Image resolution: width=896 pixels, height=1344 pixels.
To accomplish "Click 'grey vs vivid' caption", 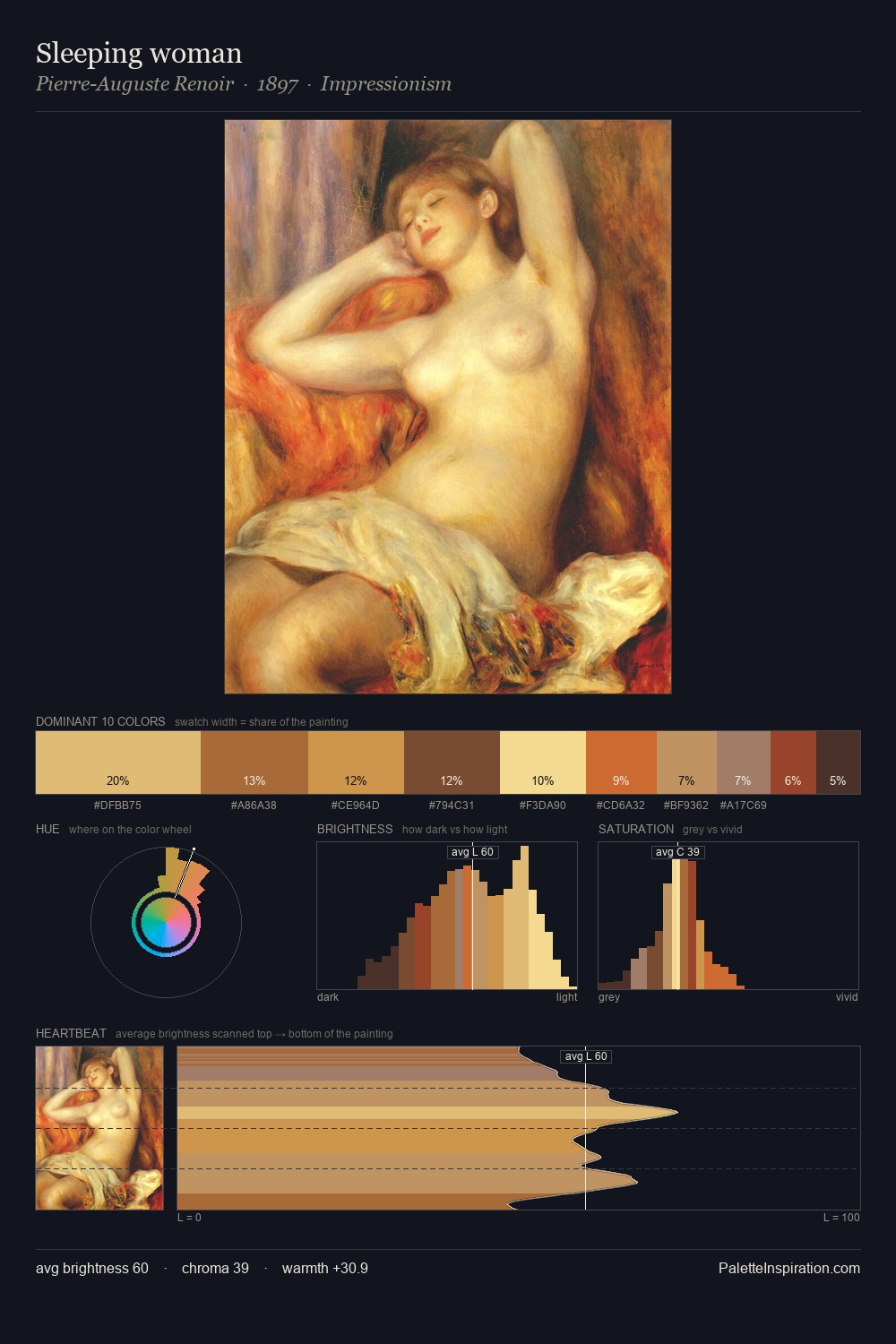I will (712, 830).
